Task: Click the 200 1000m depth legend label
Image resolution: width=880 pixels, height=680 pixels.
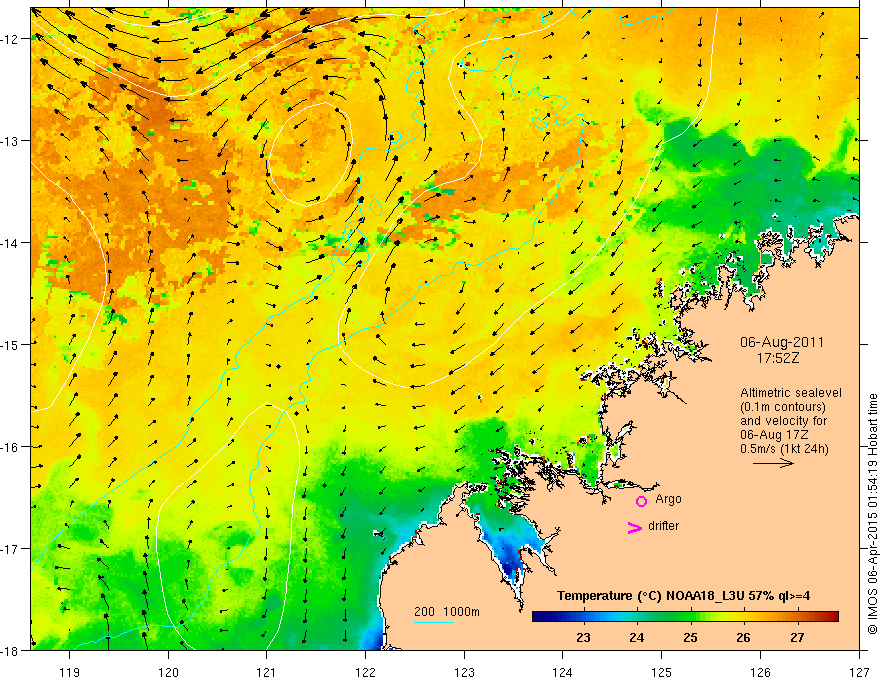Action: 447,612
